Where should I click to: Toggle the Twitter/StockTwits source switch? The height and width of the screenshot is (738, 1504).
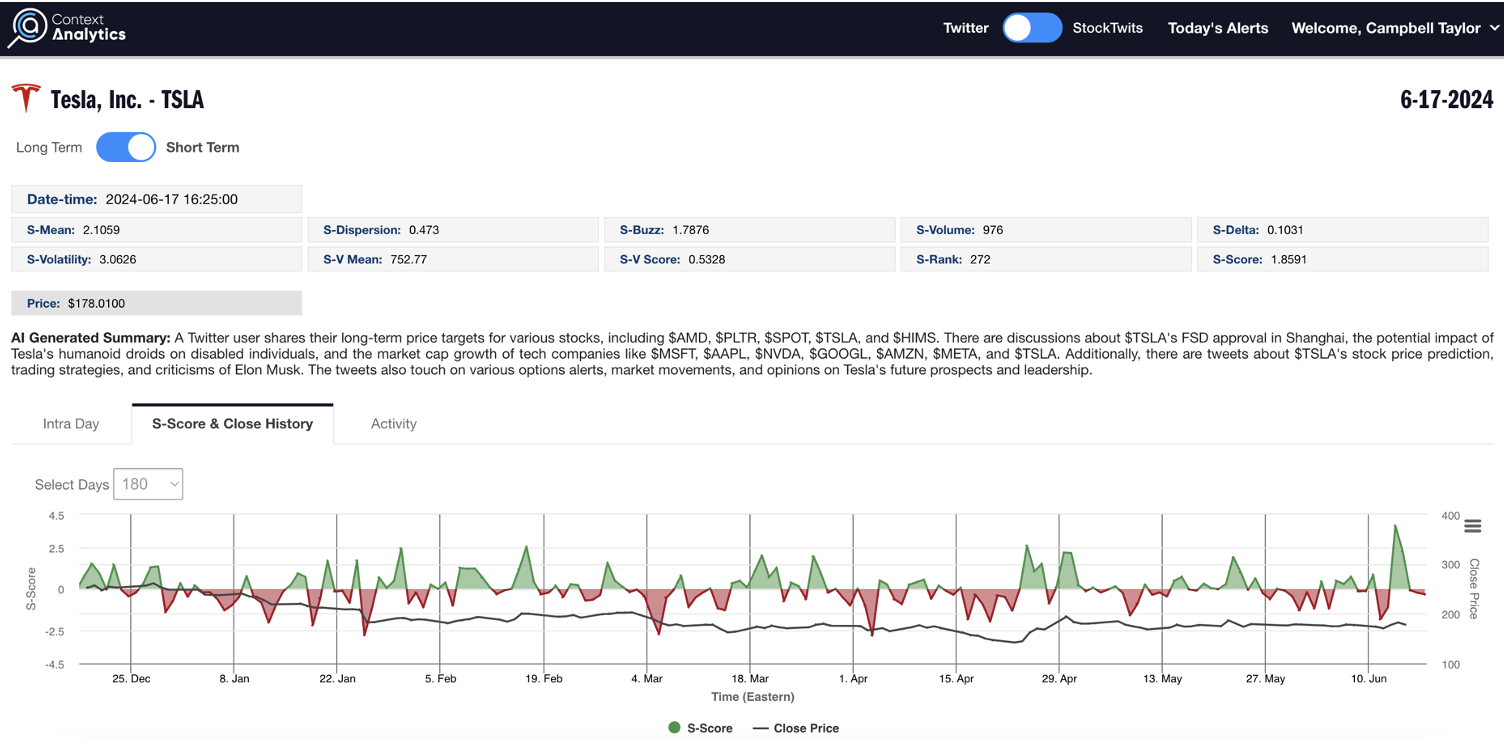pyautogui.click(x=1031, y=28)
